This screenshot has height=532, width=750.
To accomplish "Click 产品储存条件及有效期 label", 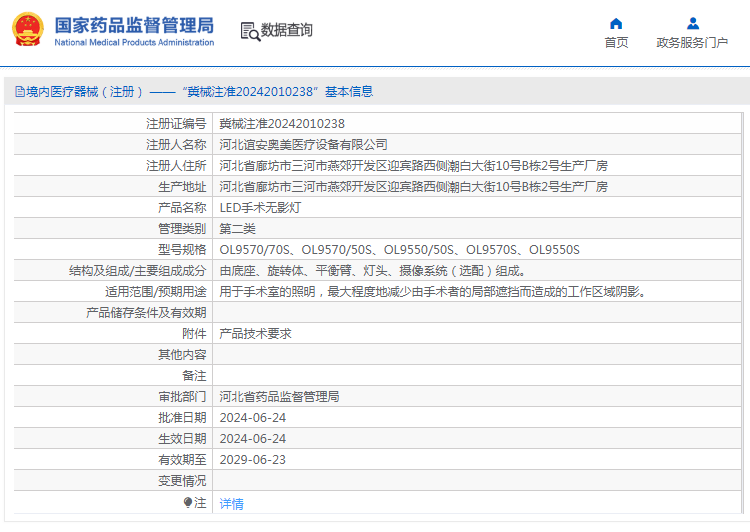I will (146, 313).
